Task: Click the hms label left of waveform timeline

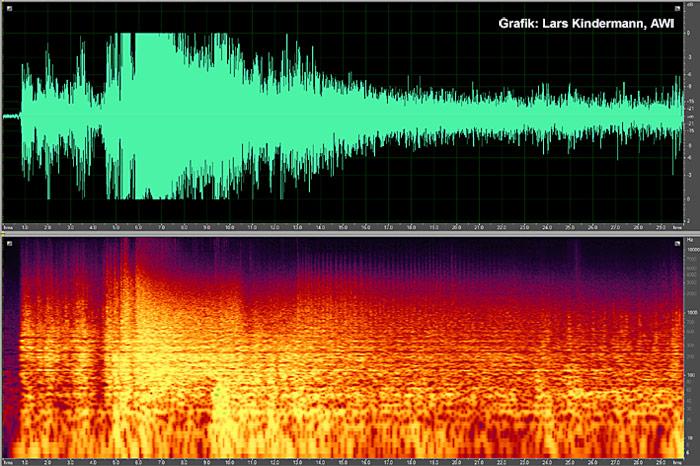Action: [x=7, y=228]
